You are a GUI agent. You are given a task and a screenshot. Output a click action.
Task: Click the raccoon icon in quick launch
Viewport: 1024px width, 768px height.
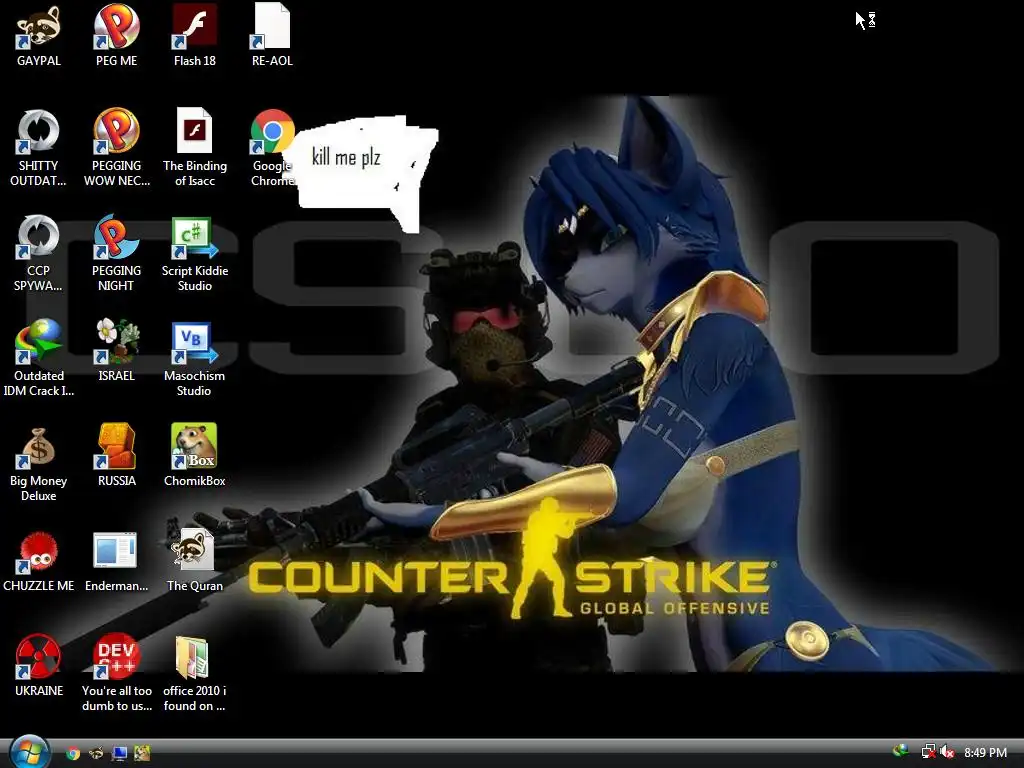pyautogui.click(x=96, y=754)
